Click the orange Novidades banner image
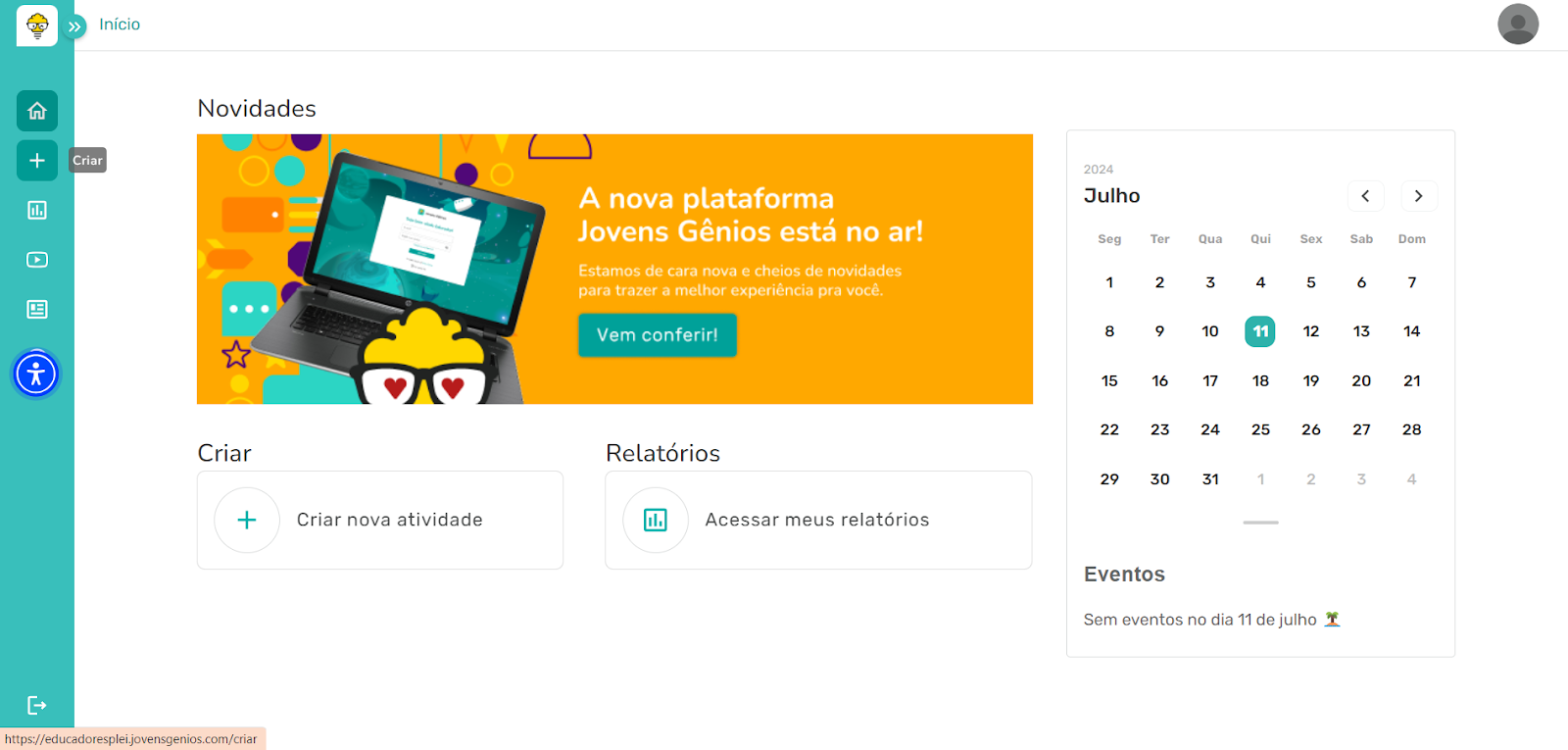 click(392, 269)
